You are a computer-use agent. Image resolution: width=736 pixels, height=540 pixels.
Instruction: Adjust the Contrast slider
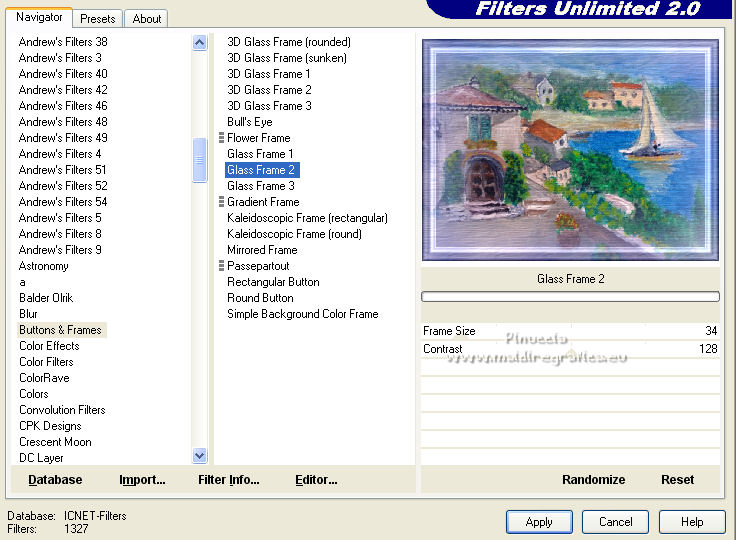click(x=570, y=349)
